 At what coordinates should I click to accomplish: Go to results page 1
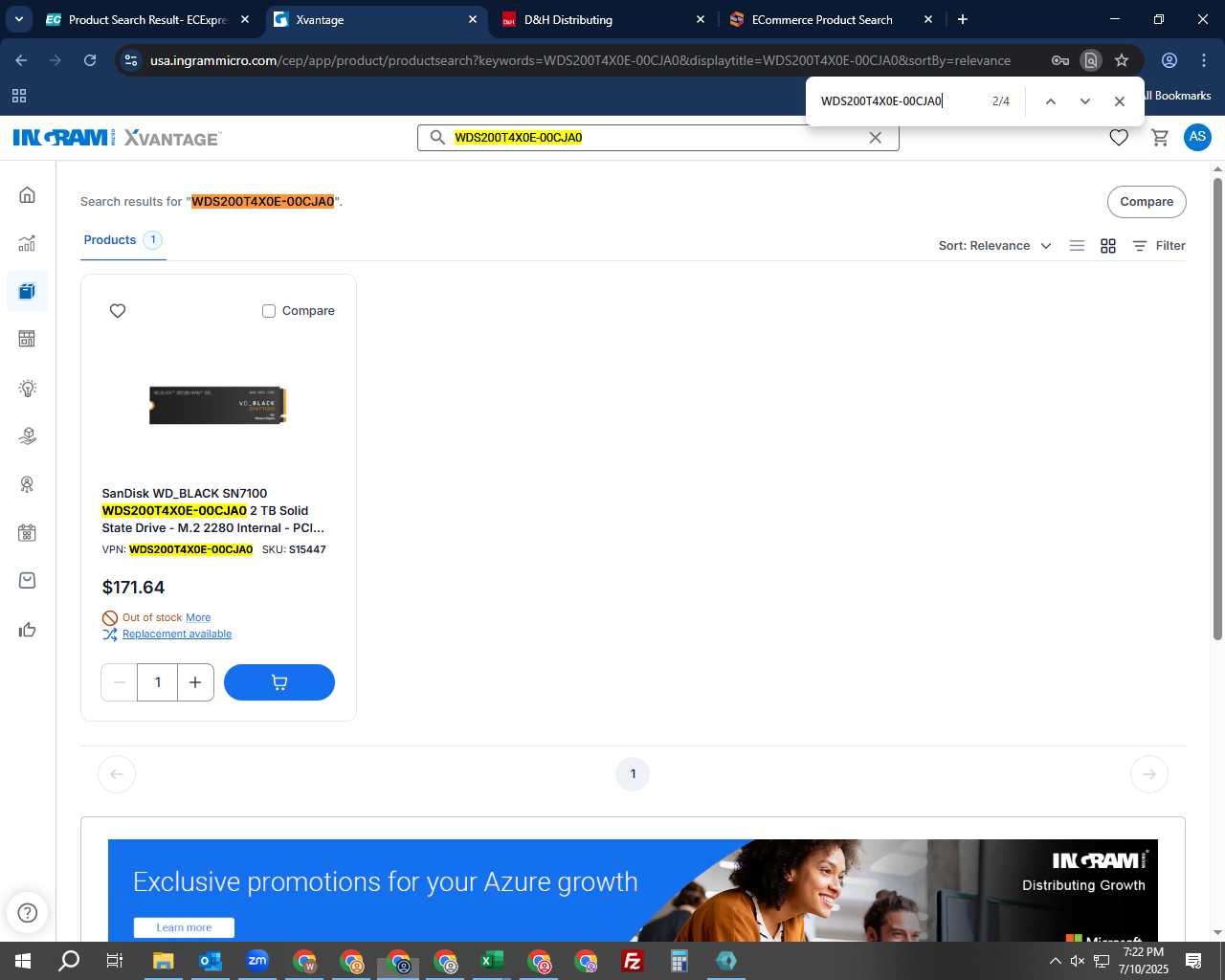633,774
